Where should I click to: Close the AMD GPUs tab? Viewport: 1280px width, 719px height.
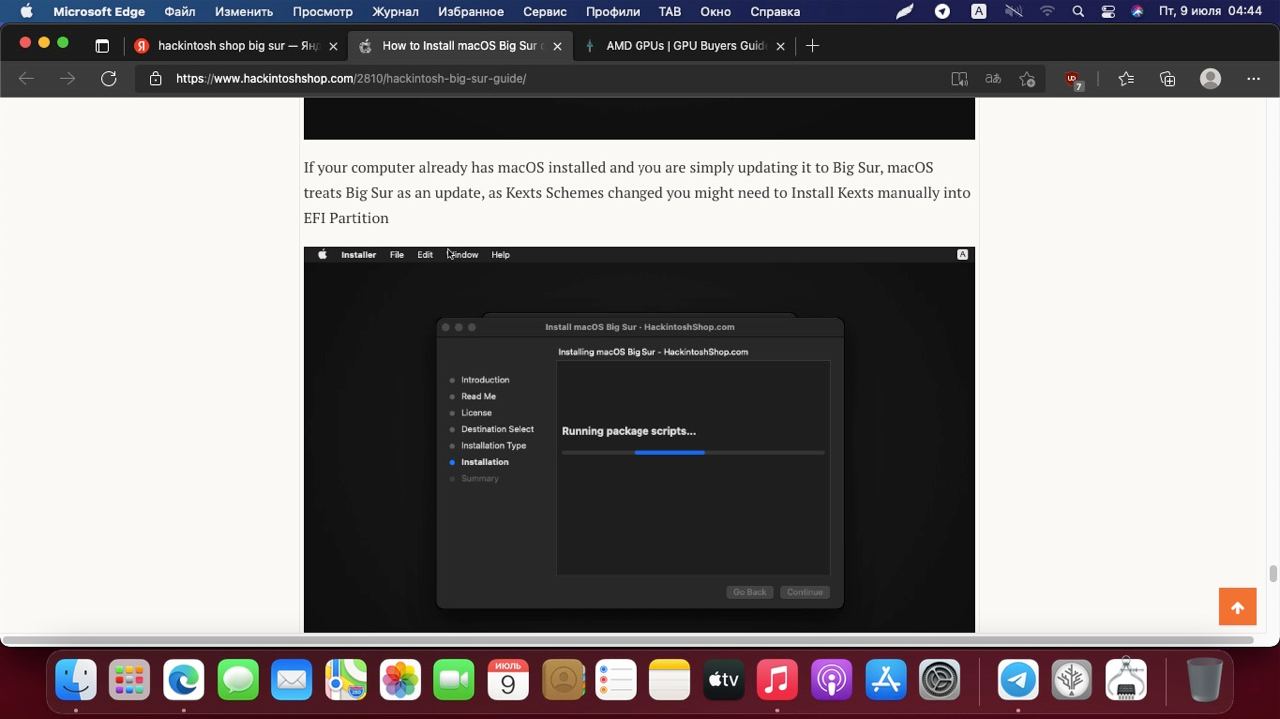tap(780, 46)
